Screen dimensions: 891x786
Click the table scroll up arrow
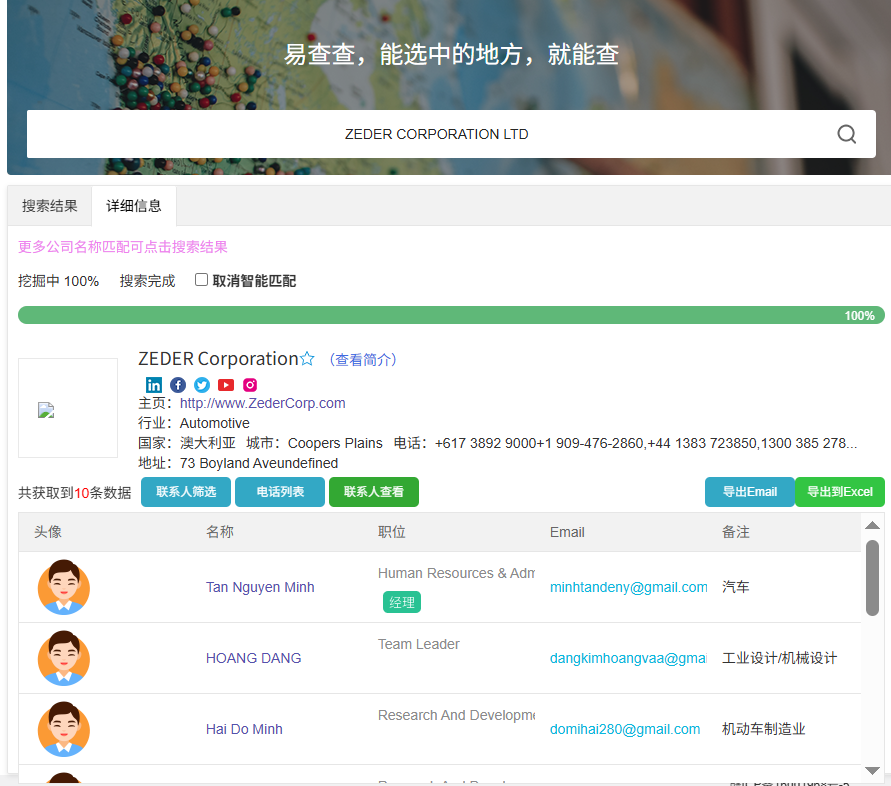[x=872, y=525]
